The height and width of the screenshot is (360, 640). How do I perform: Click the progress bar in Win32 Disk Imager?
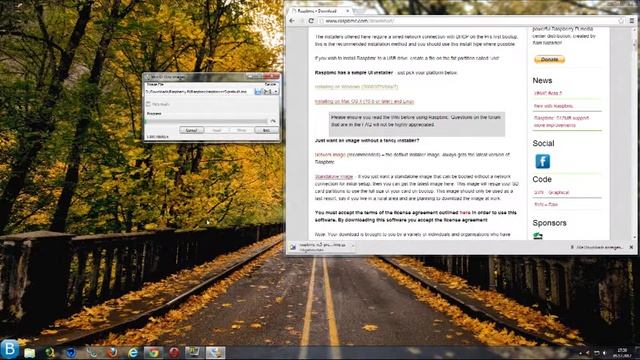point(207,121)
